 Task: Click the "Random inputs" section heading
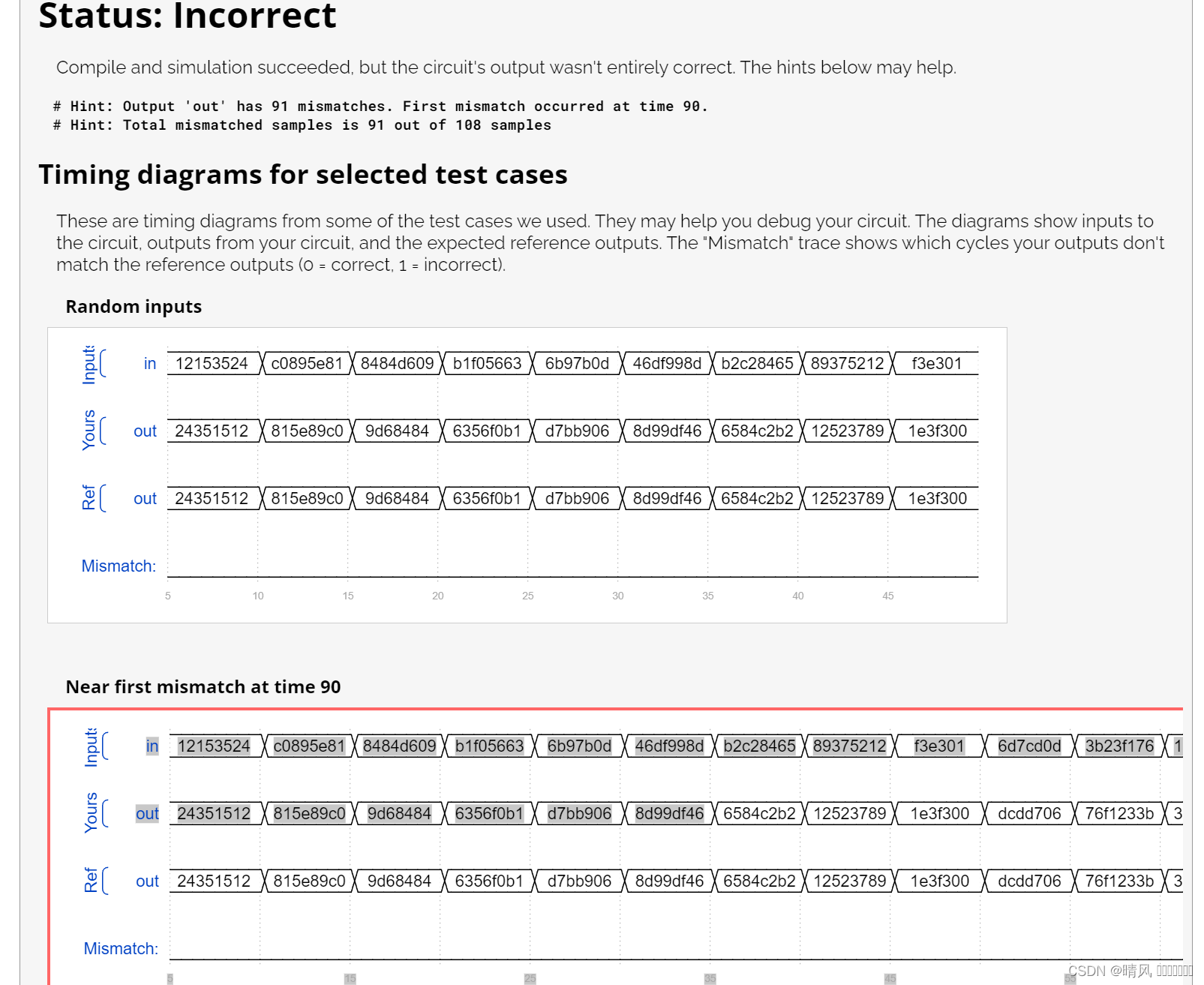tap(134, 307)
